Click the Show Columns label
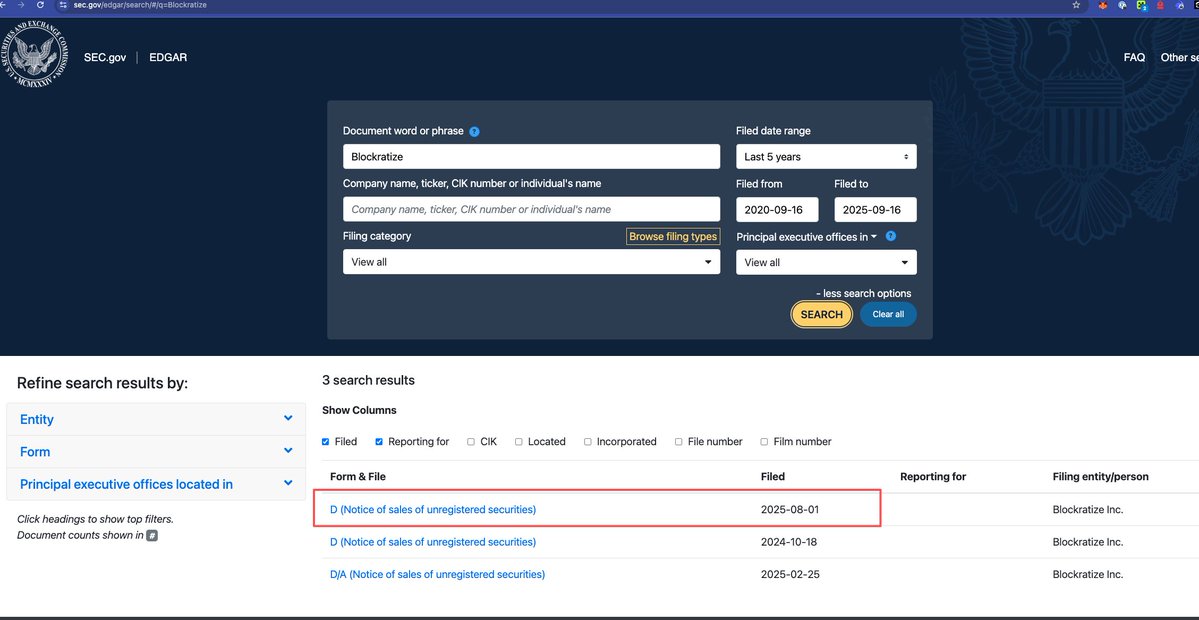Screen dimensions: 1199x620 point(359,411)
